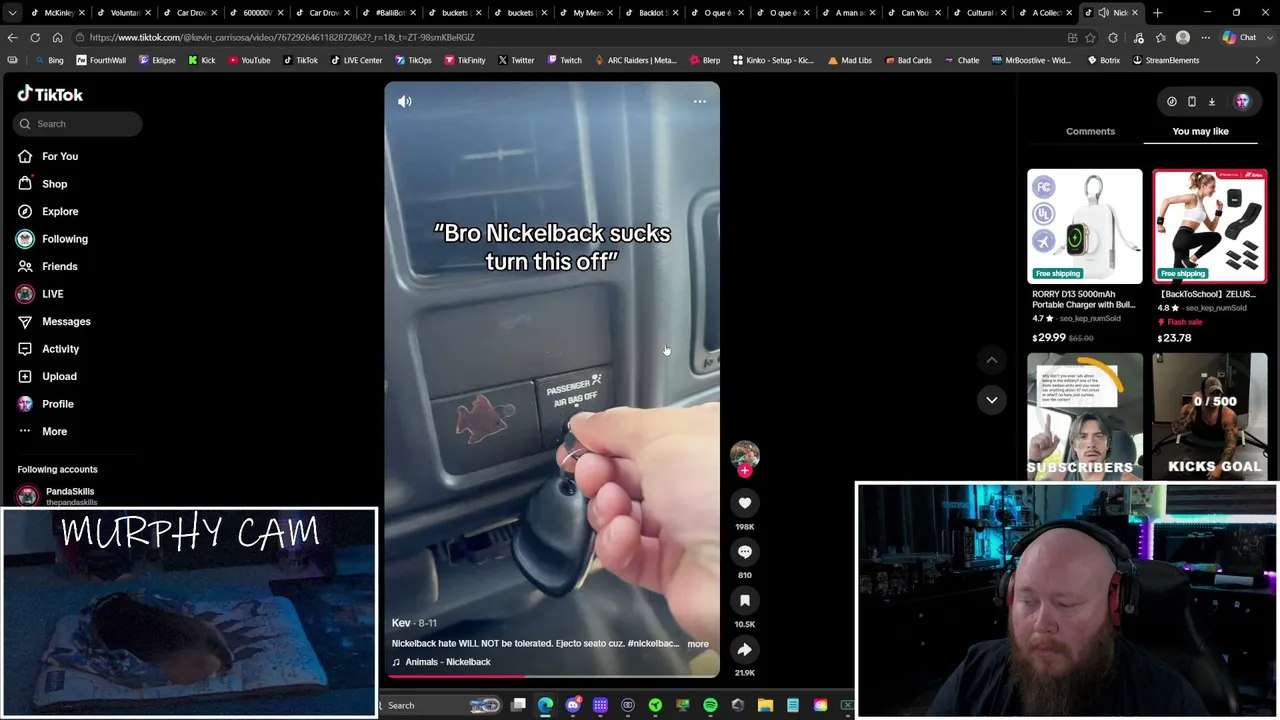Focus the TikTok search field
Viewport: 1280px width, 720px height.
click(78, 124)
